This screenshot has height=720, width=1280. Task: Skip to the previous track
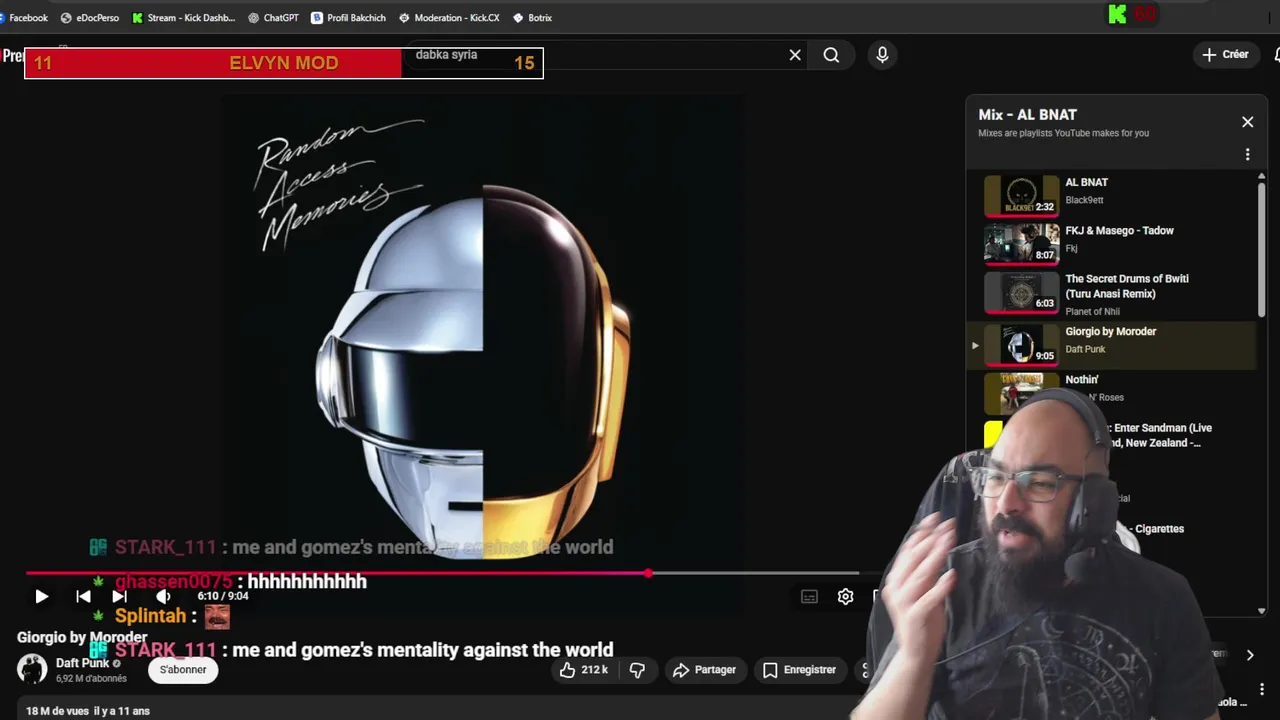83,597
